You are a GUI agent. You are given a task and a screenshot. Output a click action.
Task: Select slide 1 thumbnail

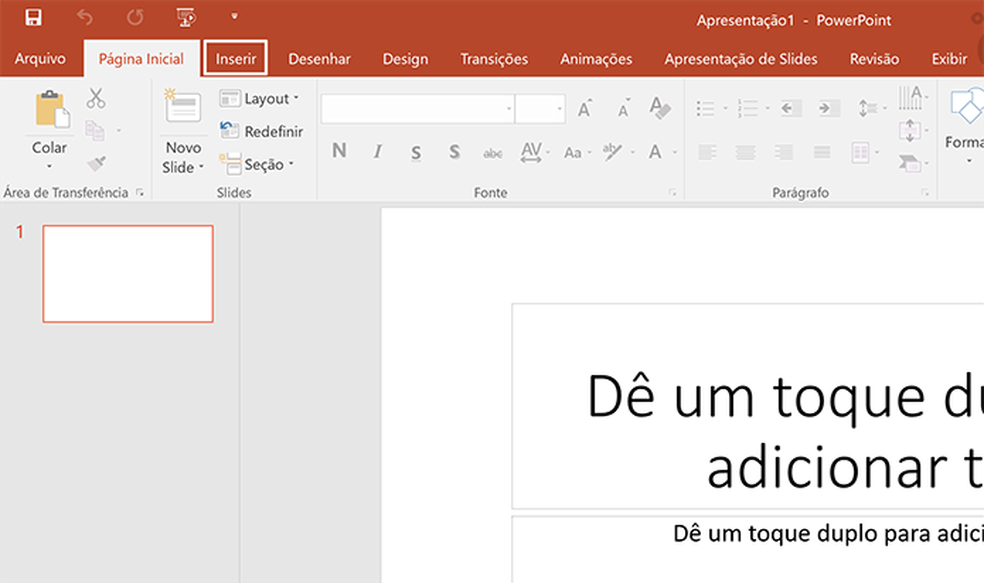(128, 274)
